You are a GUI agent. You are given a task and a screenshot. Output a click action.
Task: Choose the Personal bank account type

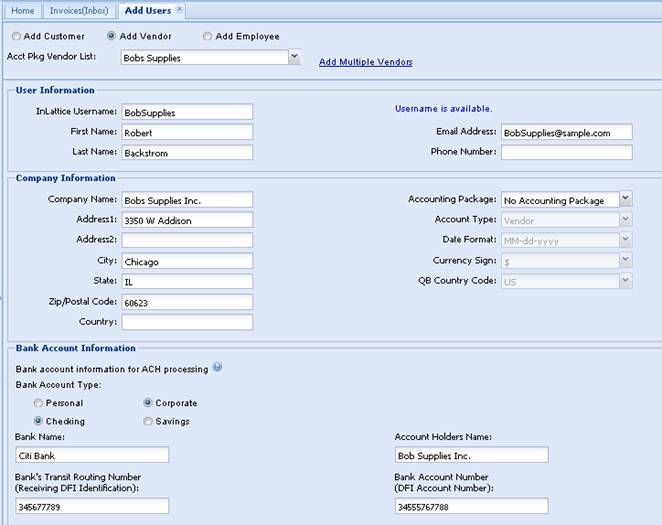[38, 403]
